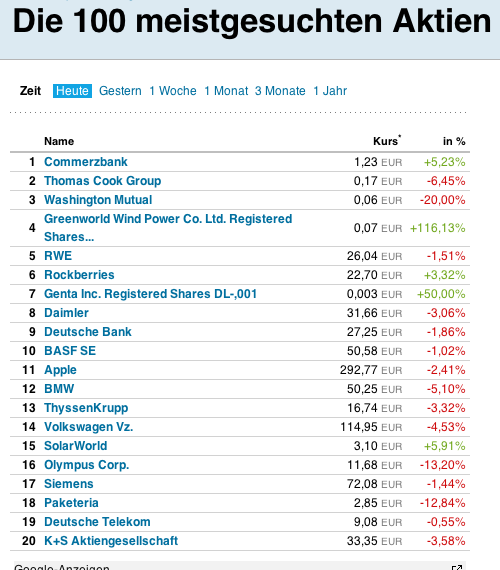Open the Paketeria stock link
This screenshot has width=500, height=570.
click(71, 503)
